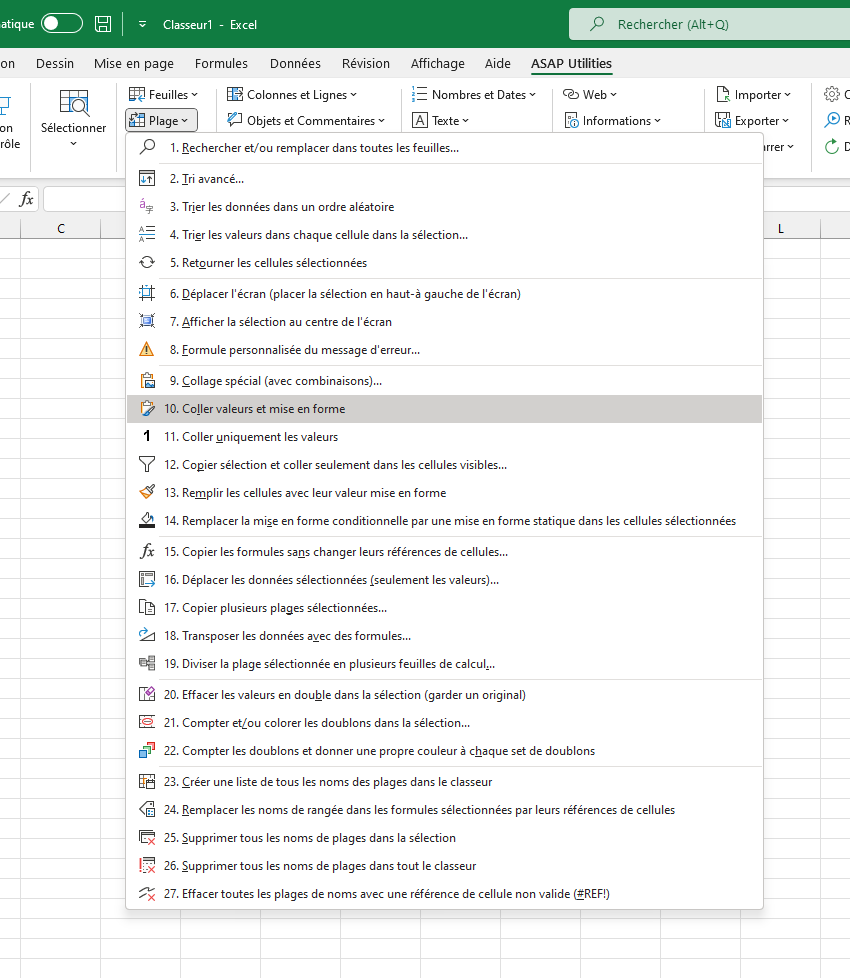Click the Collage spécial clipboard icon
Image resolution: width=850 pixels, height=978 pixels.
pos(147,380)
